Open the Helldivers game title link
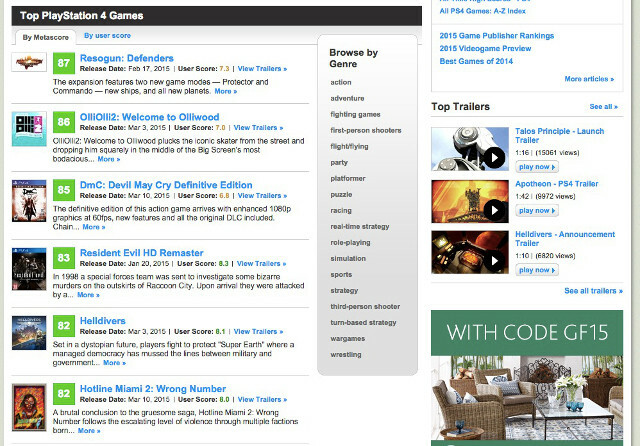640x446 pixels. [x=102, y=321]
